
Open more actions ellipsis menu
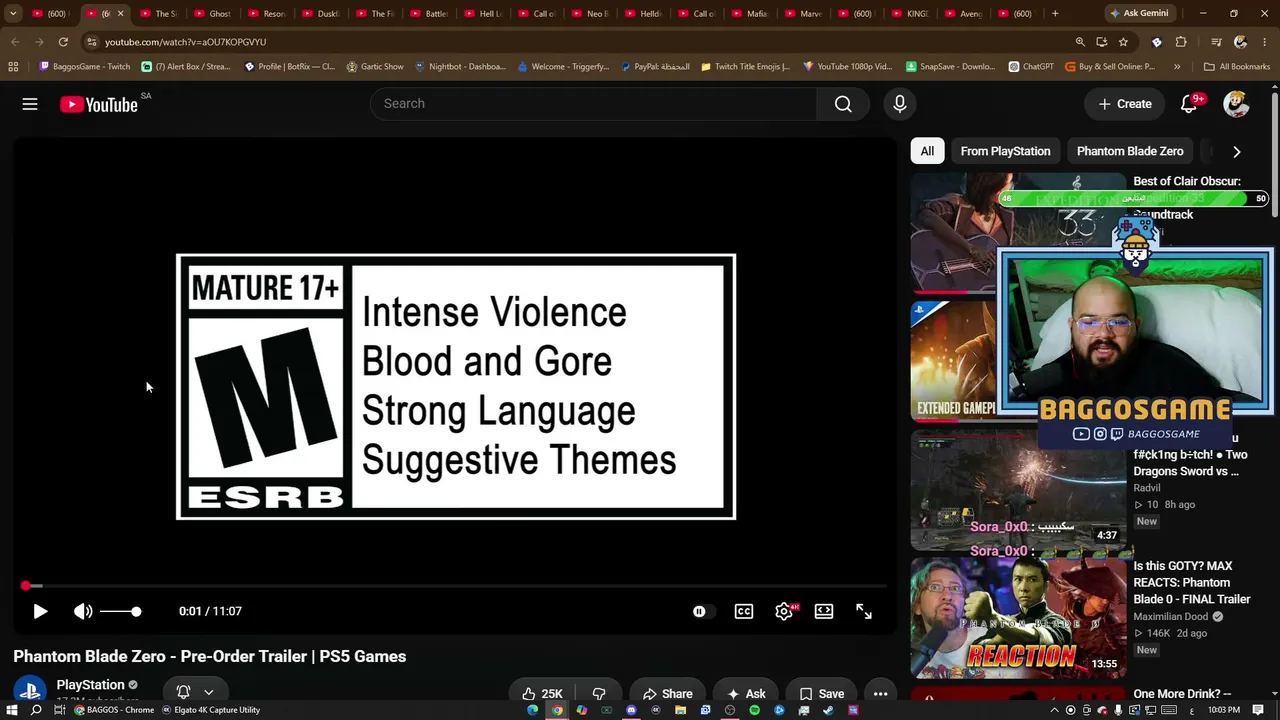click(880, 694)
